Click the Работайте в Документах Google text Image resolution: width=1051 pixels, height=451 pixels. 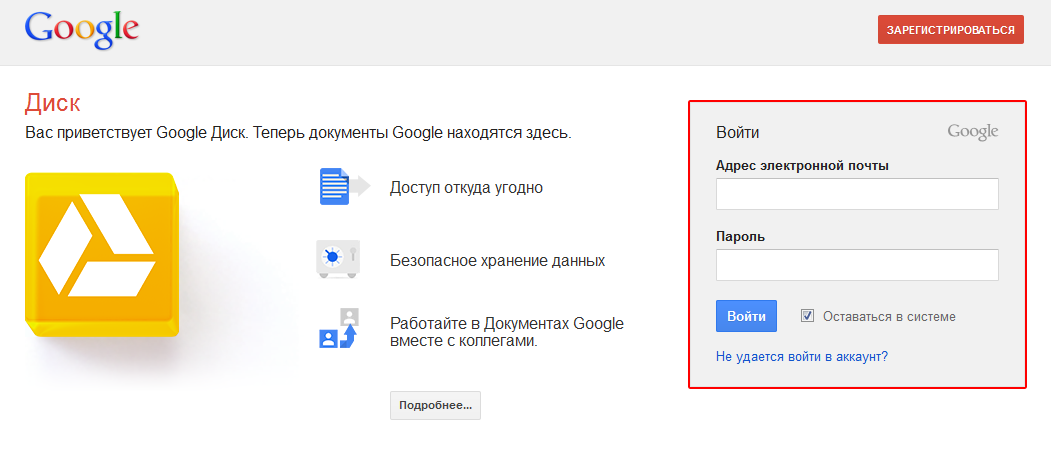tap(507, 332)
